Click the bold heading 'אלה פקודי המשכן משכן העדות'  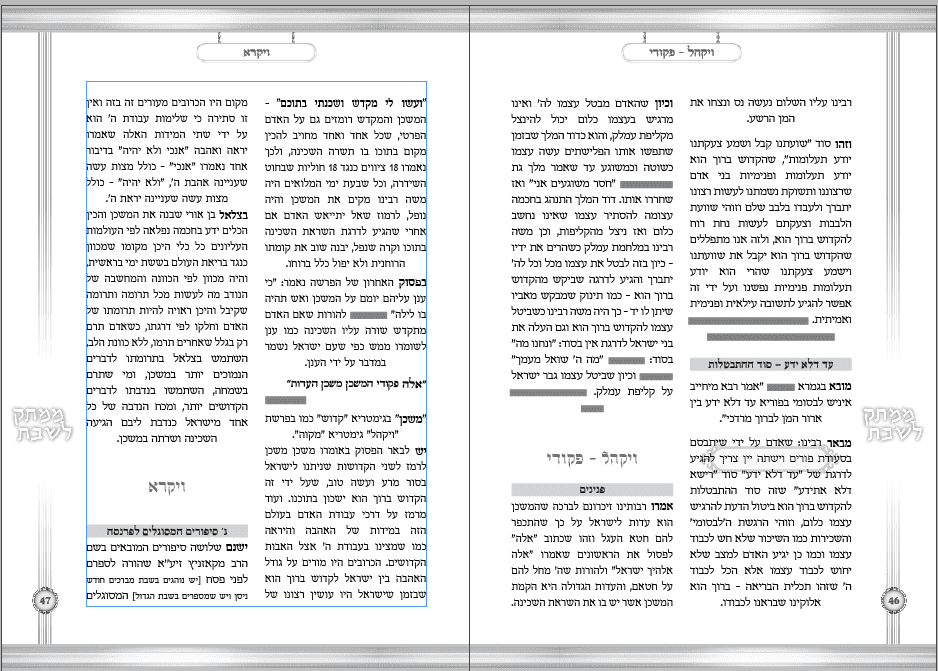coord(355,384)
